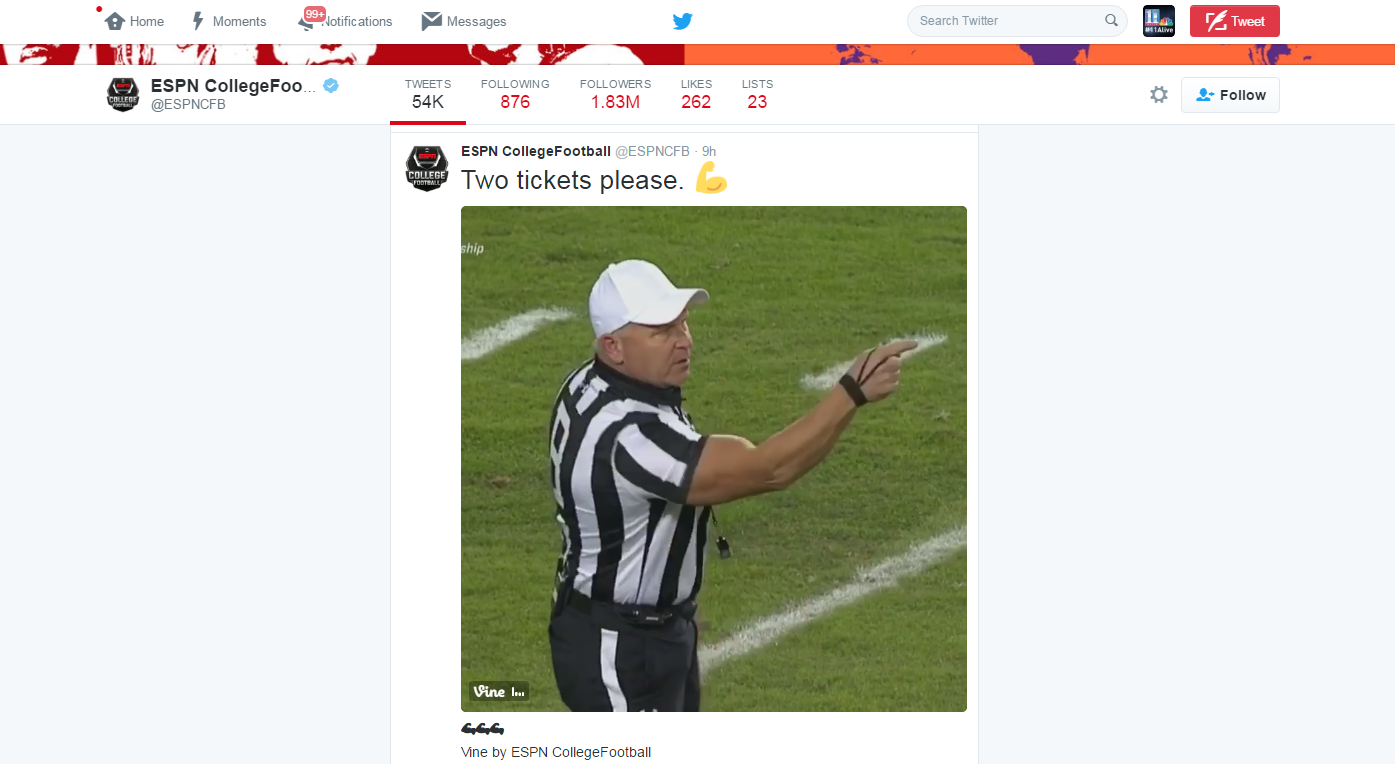Click the search magnifier icon
This screenshot has width=1395, height=764.
coord(1111,20)
